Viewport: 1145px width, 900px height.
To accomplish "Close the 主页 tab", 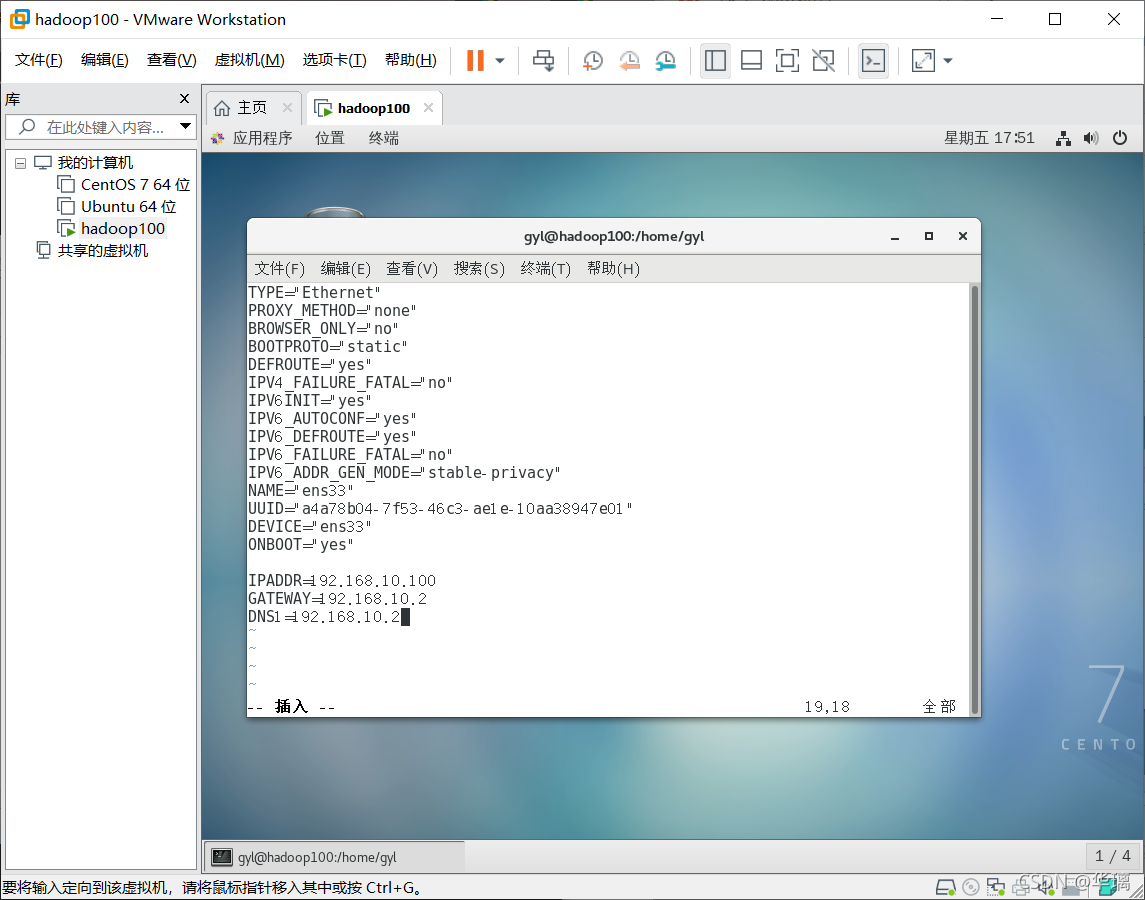I will (x=287, y=108).
